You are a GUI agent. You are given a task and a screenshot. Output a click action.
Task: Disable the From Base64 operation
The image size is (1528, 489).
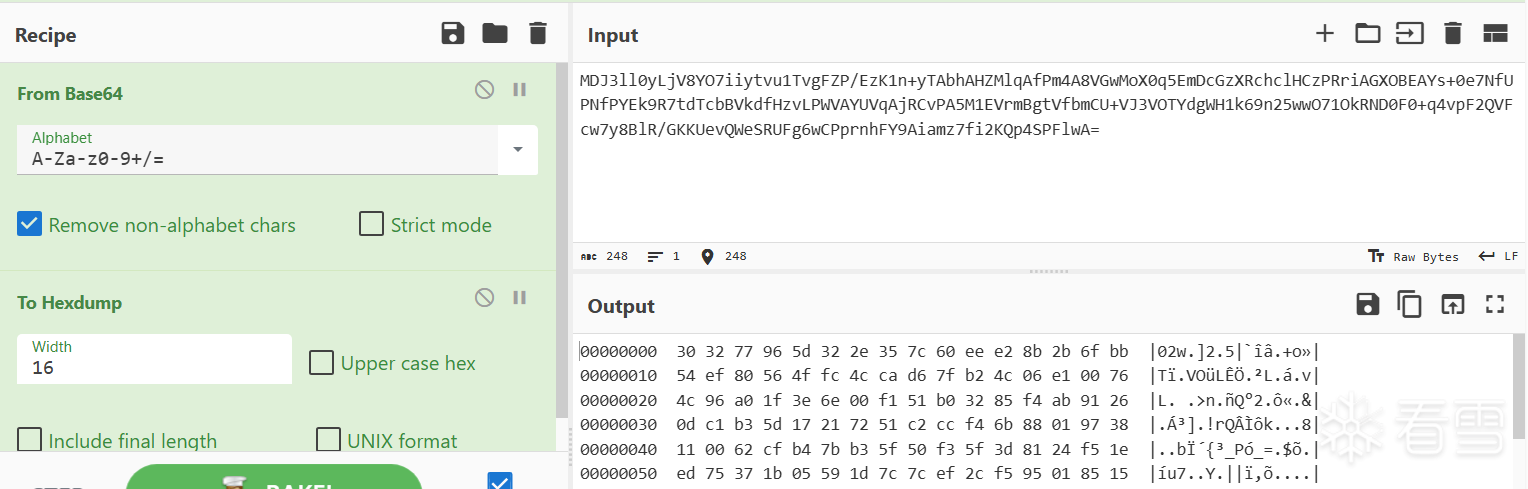484,90
